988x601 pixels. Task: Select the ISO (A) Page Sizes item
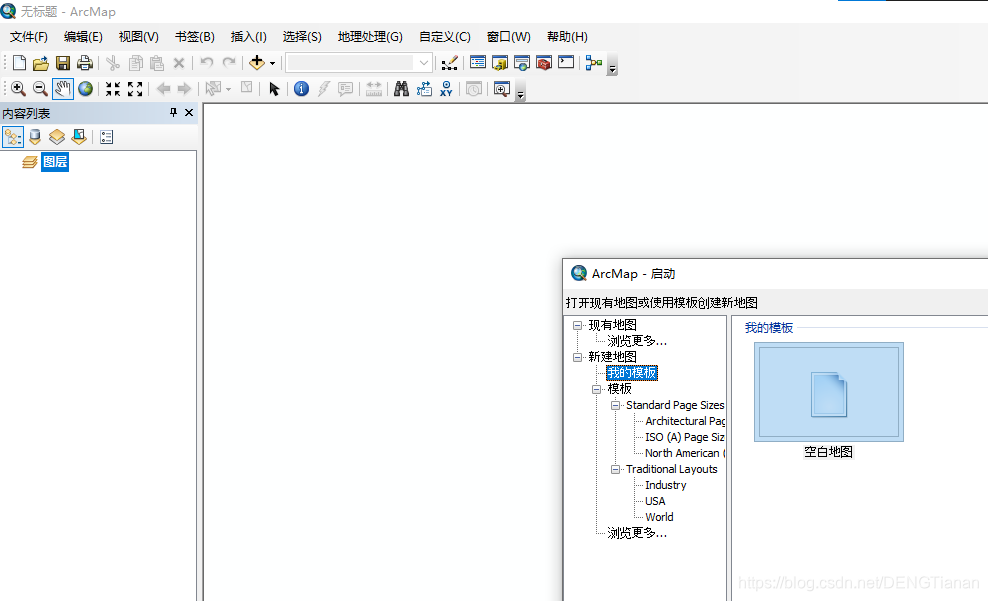coord(685,437)
